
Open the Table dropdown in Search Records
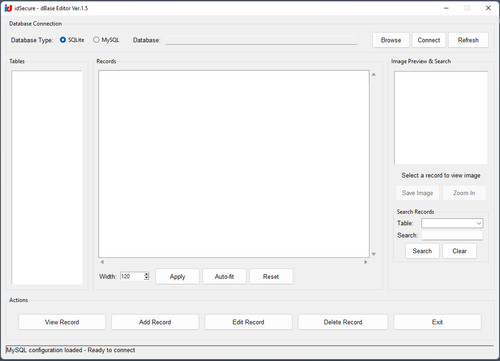coord(452,223)
